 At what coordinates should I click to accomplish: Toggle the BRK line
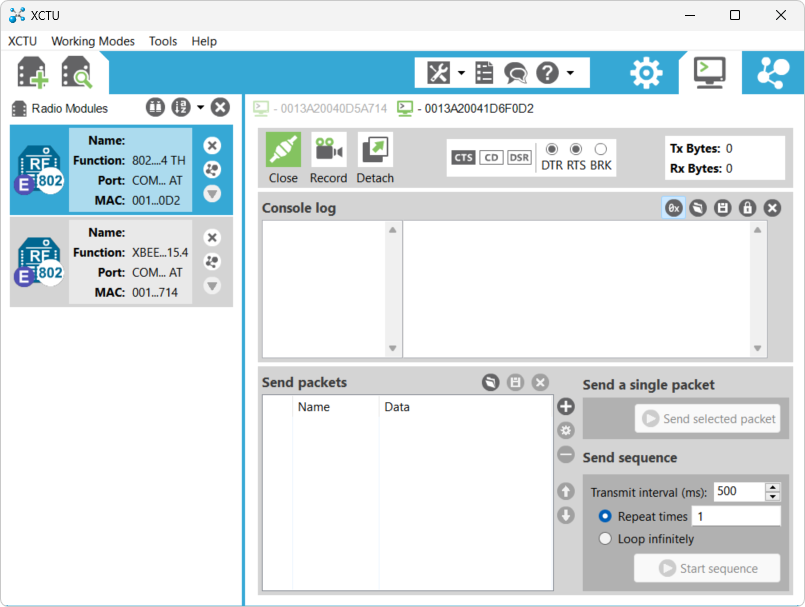pyautogui.click(x=601, y=149)
